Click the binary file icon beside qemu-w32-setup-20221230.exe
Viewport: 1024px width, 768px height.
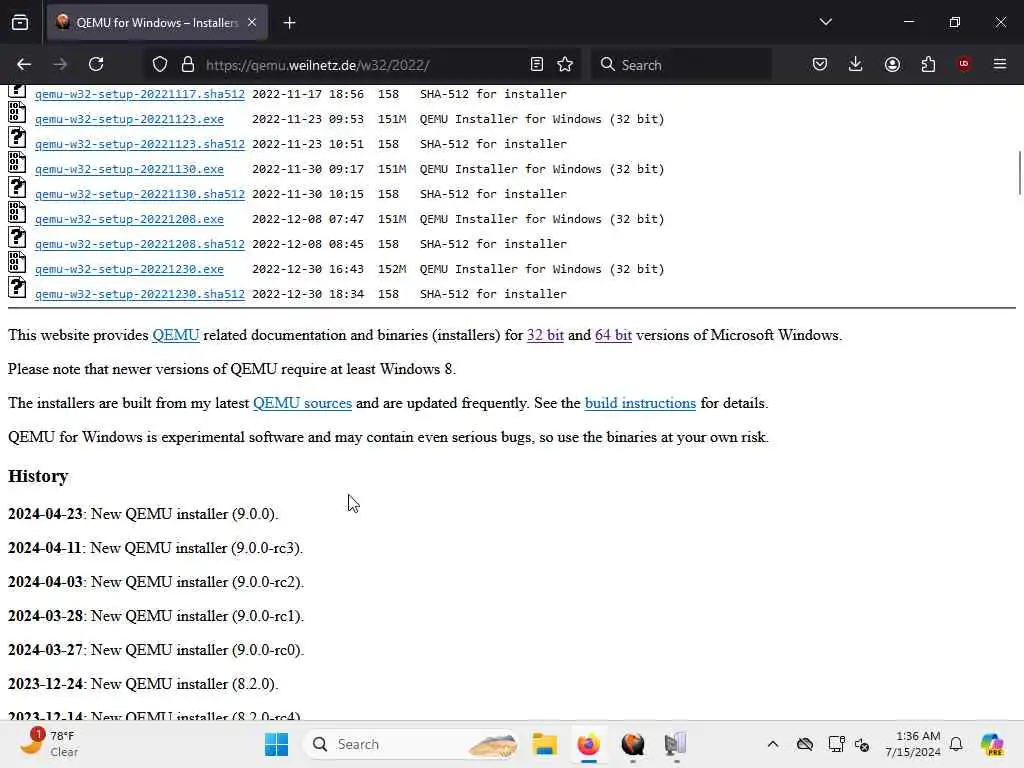[x=17, y=263]
